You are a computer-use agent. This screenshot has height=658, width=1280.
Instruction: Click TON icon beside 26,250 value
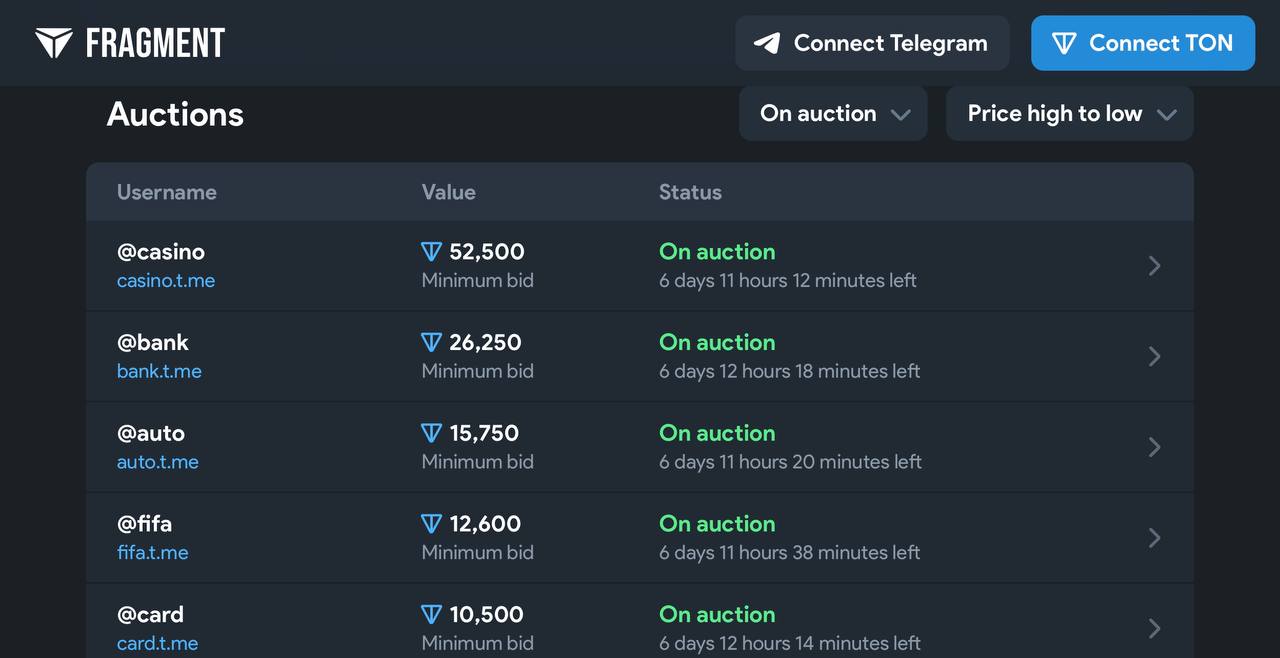click(431, 343)
